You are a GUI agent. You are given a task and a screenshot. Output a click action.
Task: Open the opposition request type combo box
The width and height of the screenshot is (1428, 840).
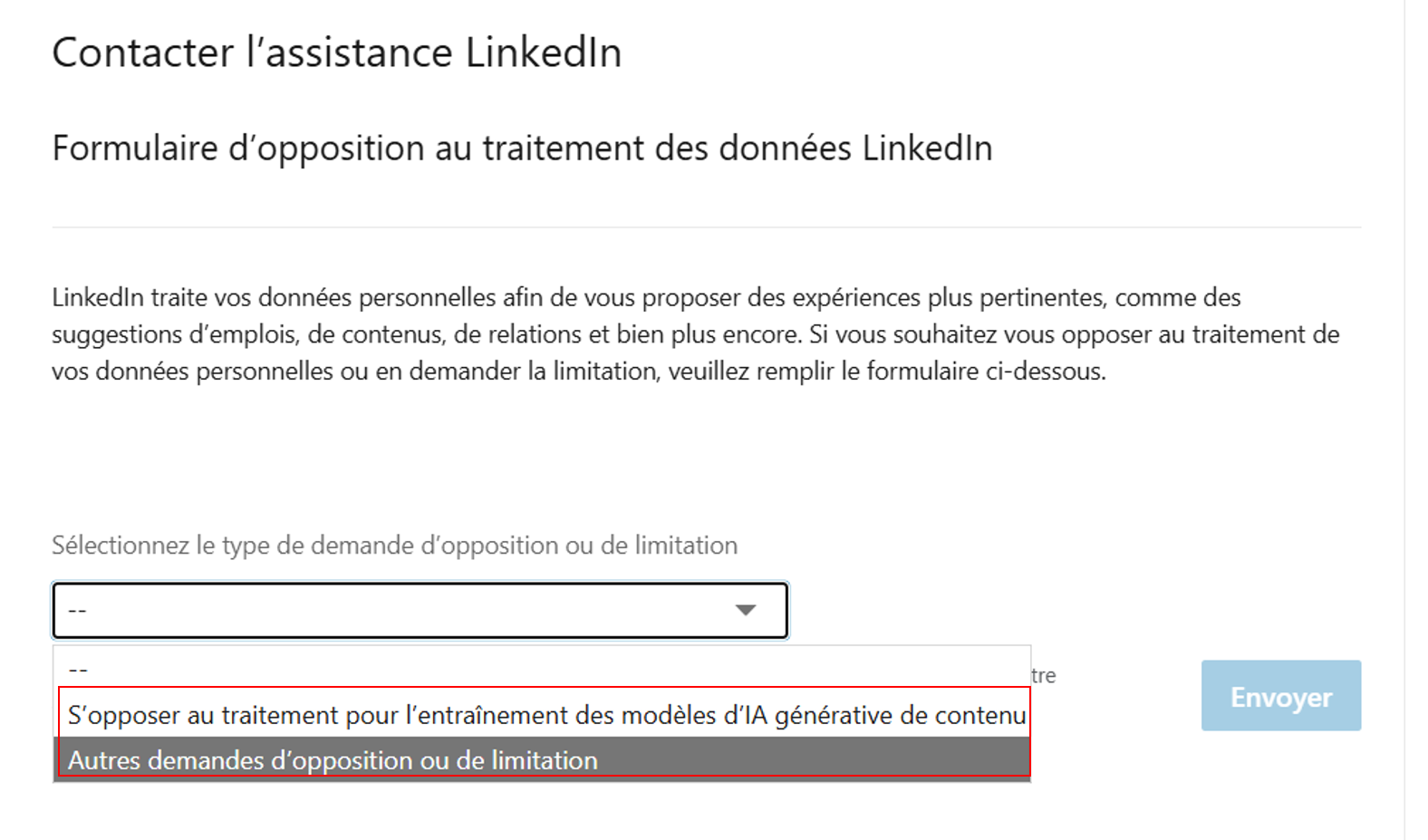click(x=399, y=611)
